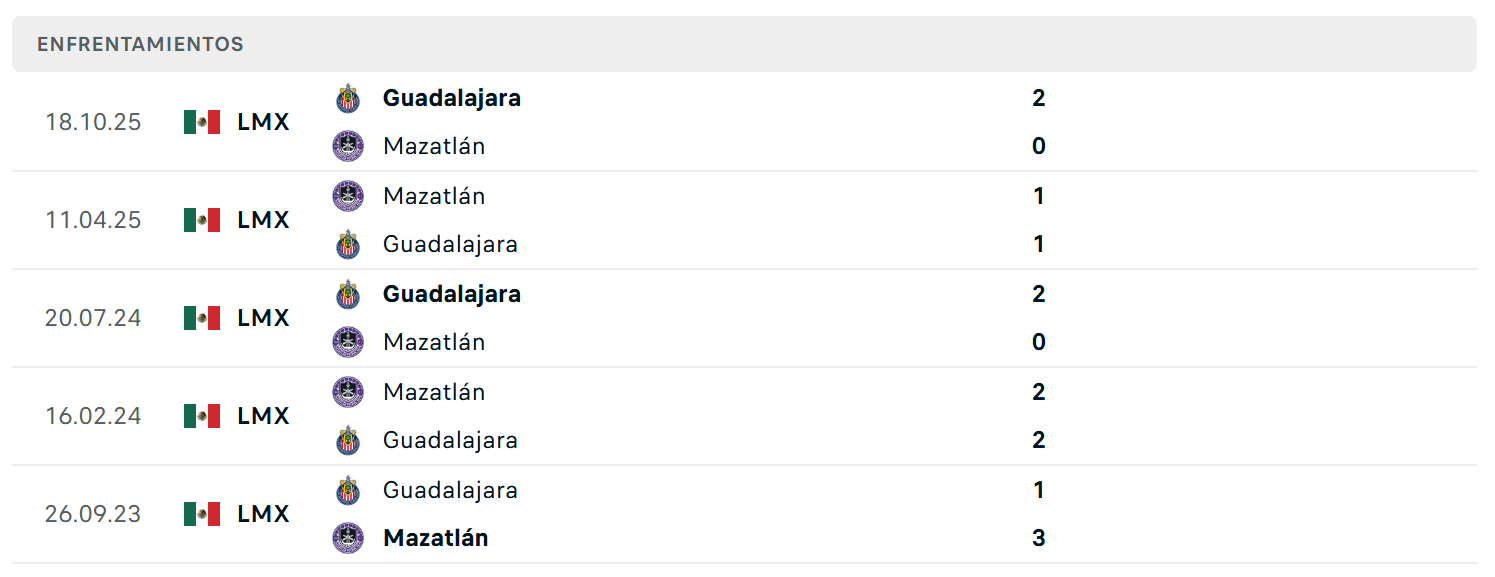Open LMX league link for 26.09.23
The width and height of the screenshot is (1495, 577).
264,514
